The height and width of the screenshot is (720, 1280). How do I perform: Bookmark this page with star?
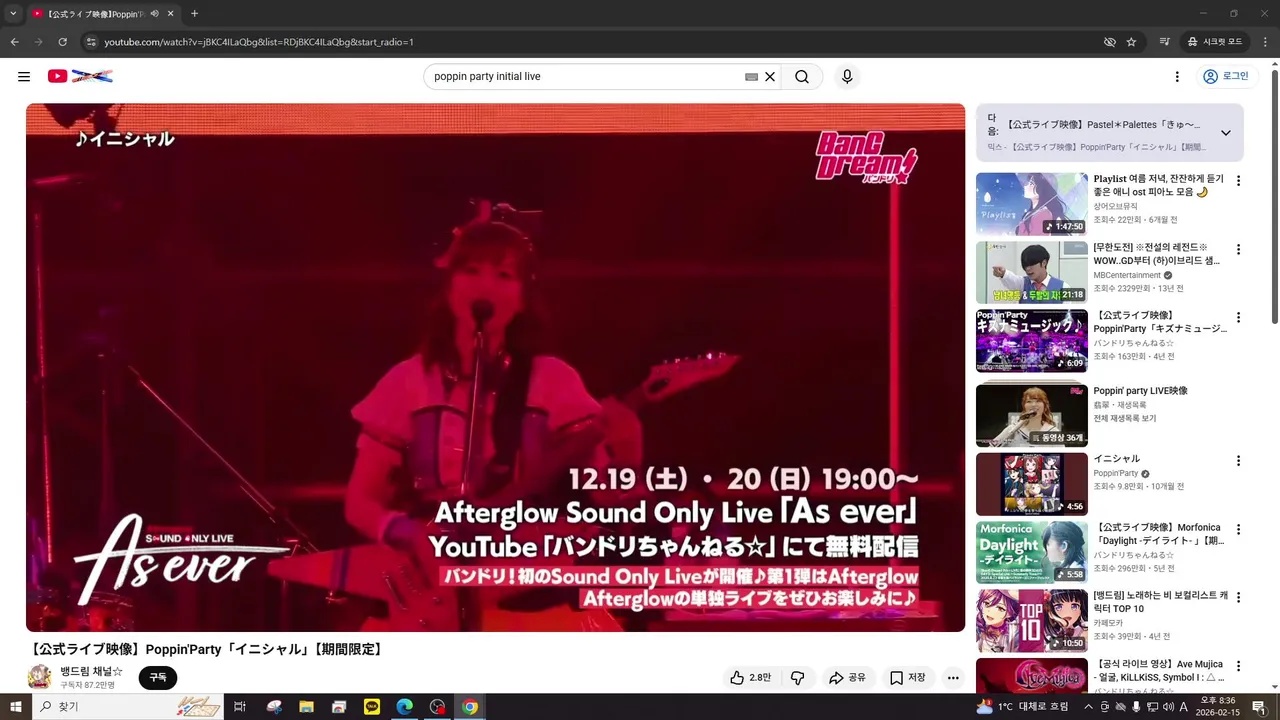1131,42
